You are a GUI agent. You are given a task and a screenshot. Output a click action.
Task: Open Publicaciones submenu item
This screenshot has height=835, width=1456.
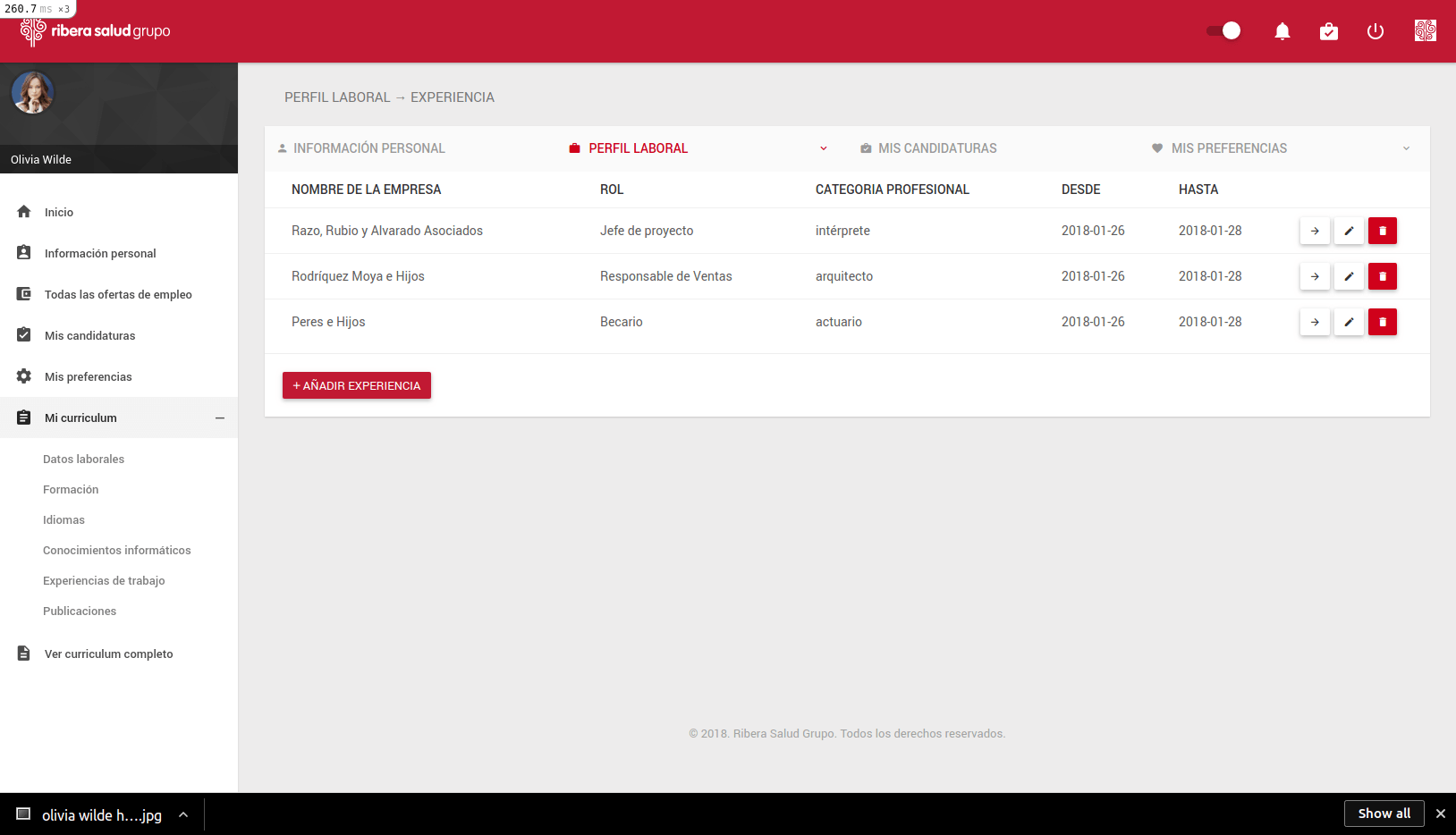80,611
